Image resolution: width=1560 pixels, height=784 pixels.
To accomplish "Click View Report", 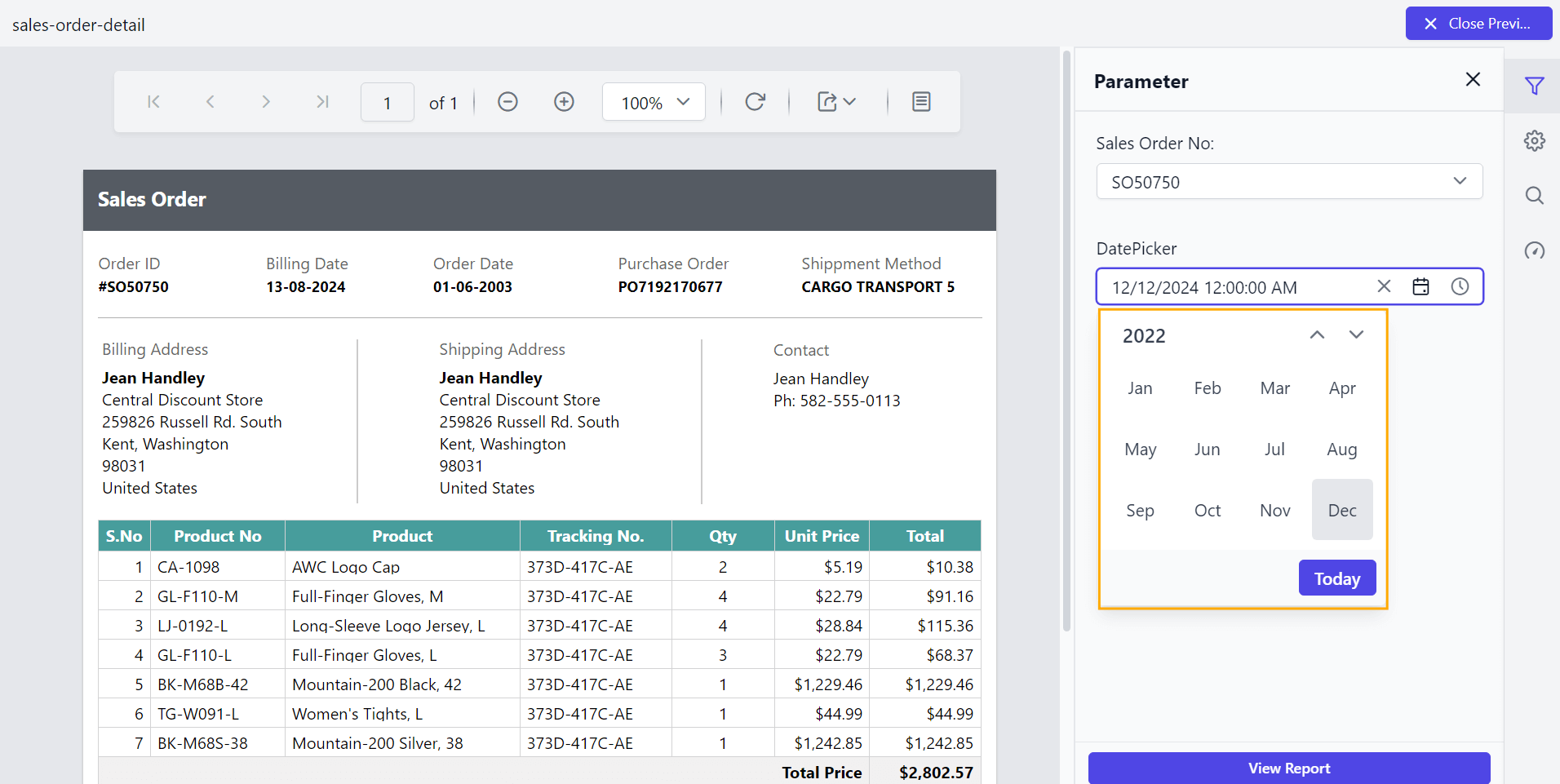I will (x=1288, y=768).
